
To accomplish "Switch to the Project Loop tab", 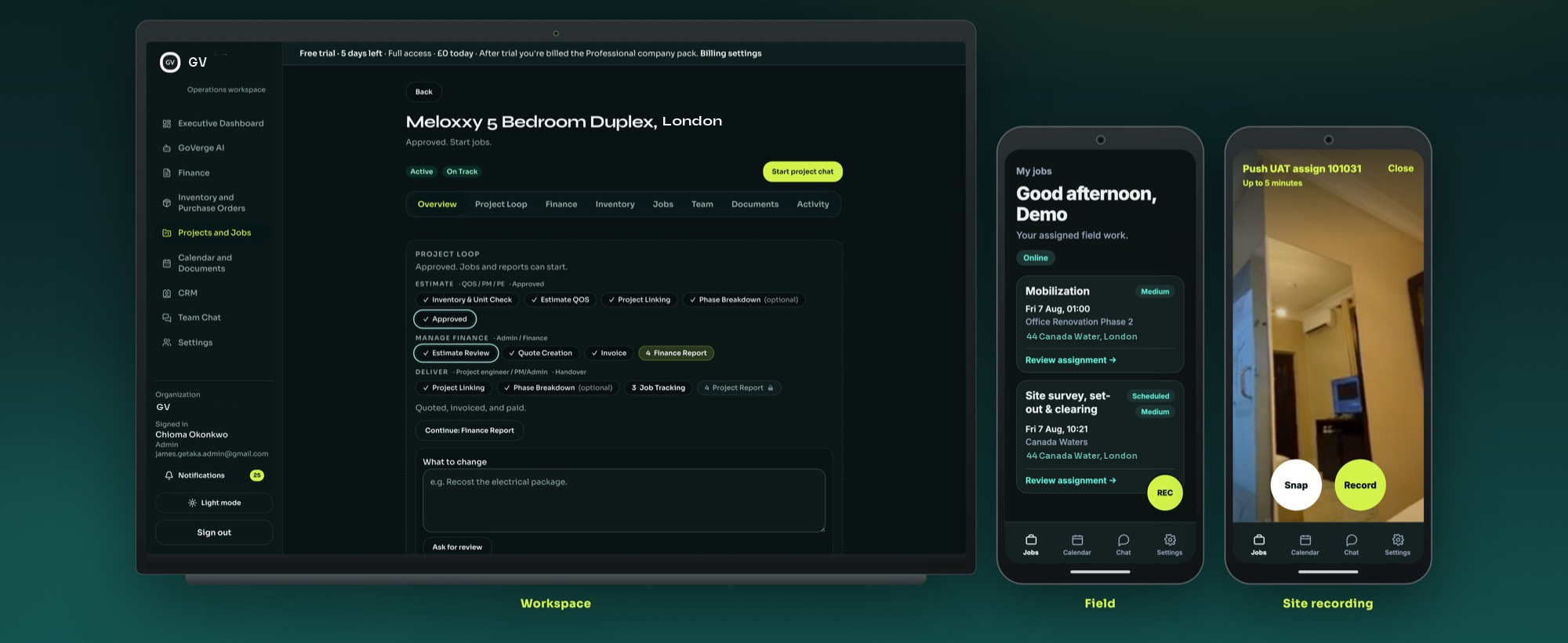I will click(x=501, y=204).
